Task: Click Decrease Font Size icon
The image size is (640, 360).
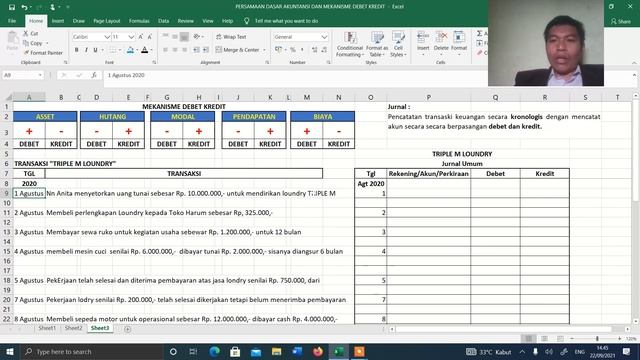Action: coord(150,37)
